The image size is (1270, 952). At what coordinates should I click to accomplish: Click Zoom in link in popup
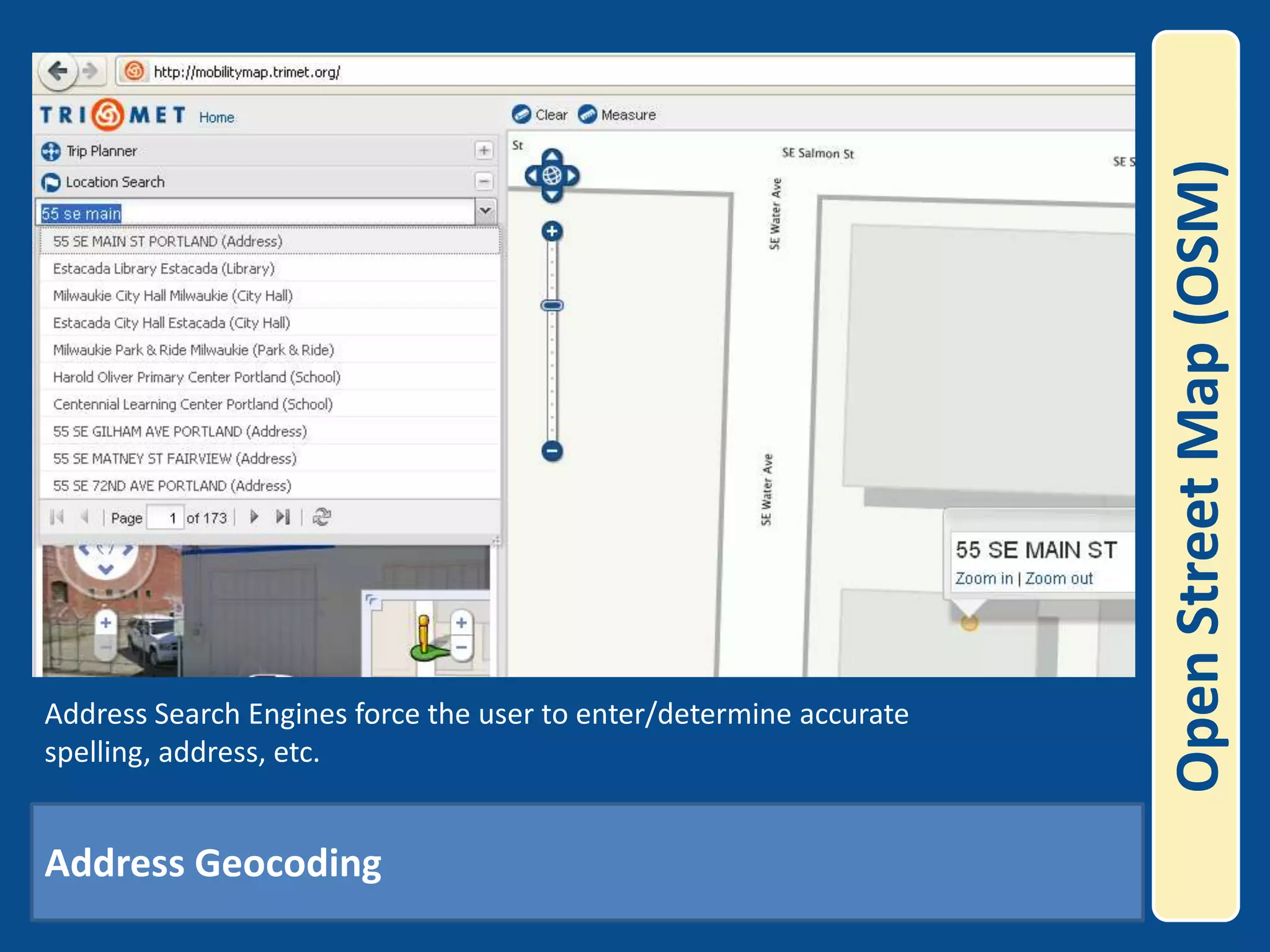pos(984,578)
